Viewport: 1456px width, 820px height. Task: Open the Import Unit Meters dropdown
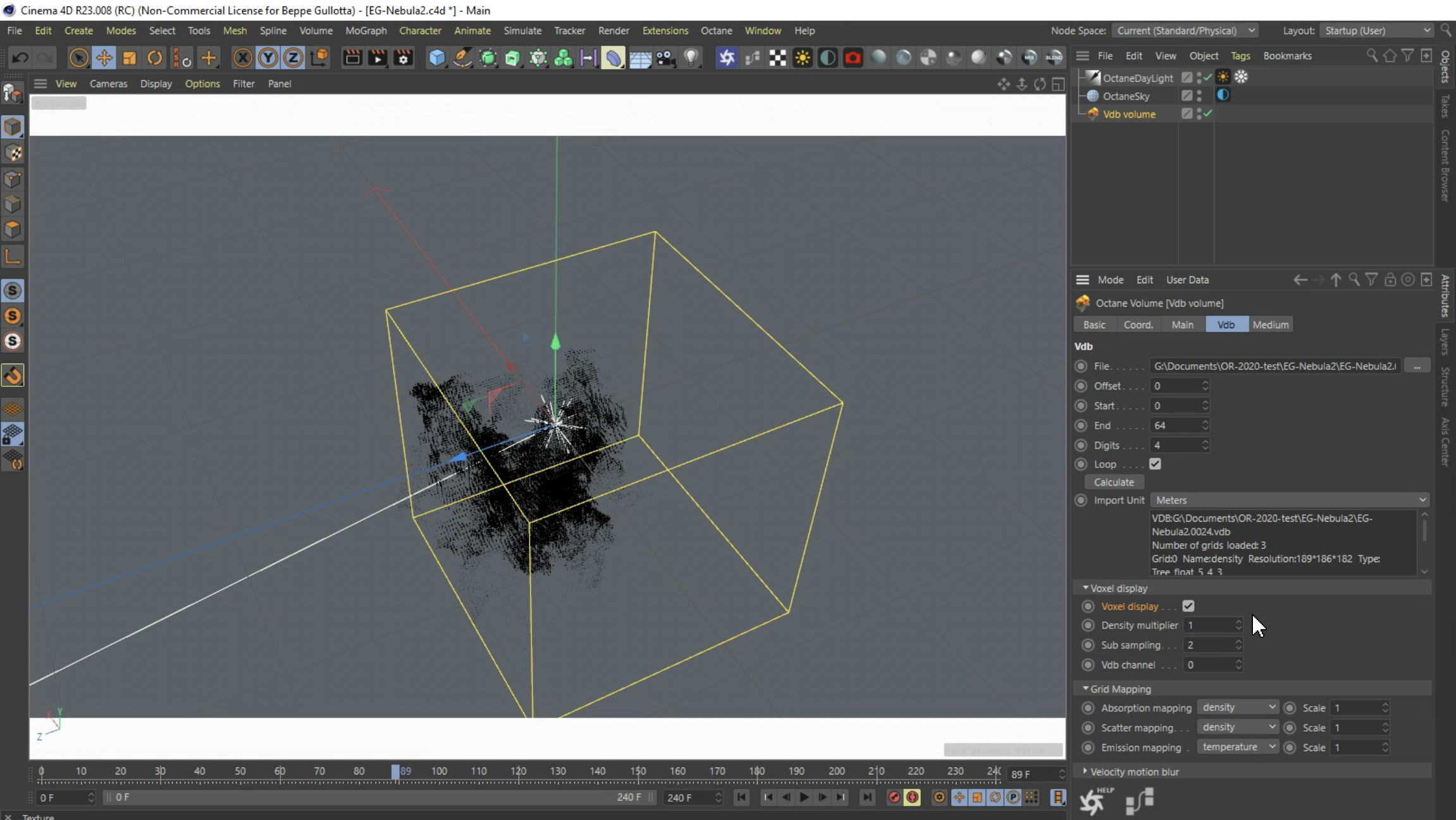[x=1289, y=500]
